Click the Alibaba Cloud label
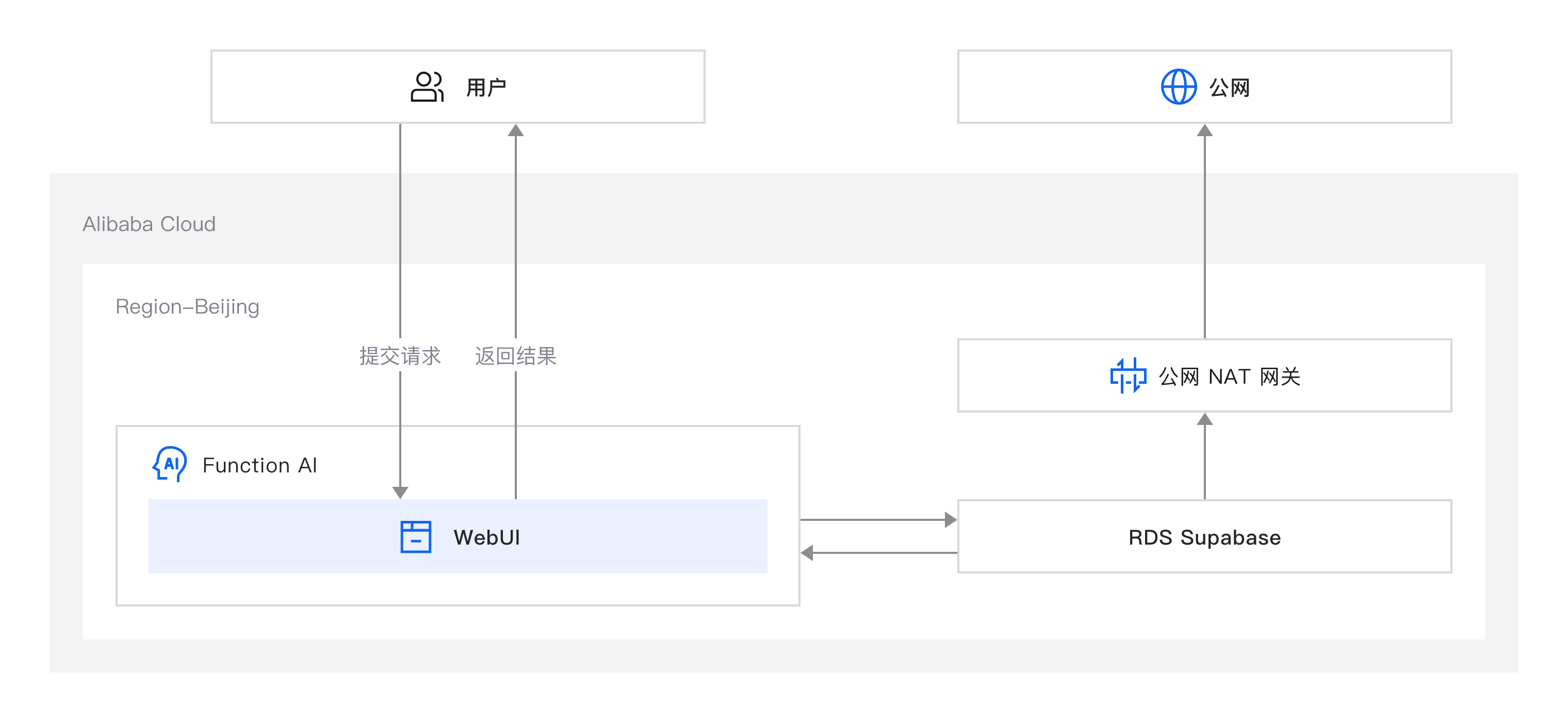Viewport: 1568px width, 722px height. click(149, 224)
